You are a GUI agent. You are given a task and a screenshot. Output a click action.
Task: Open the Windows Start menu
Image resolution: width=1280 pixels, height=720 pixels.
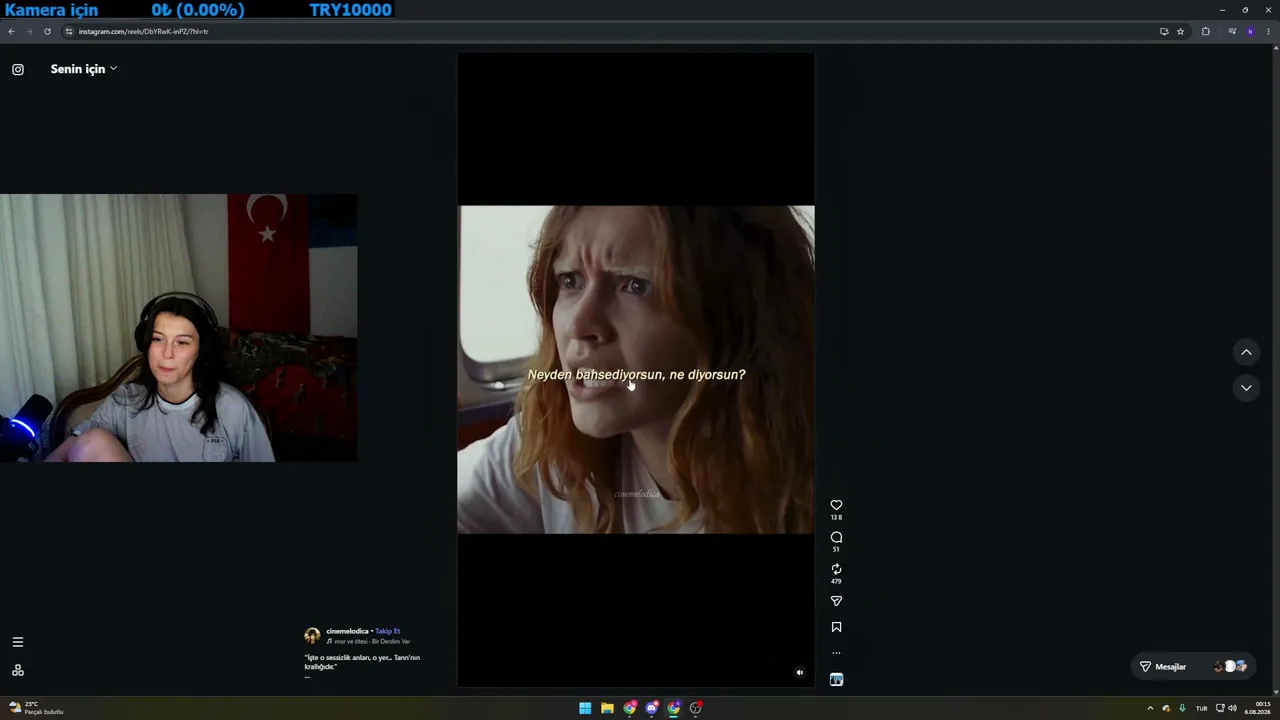[x=585, y=708]
